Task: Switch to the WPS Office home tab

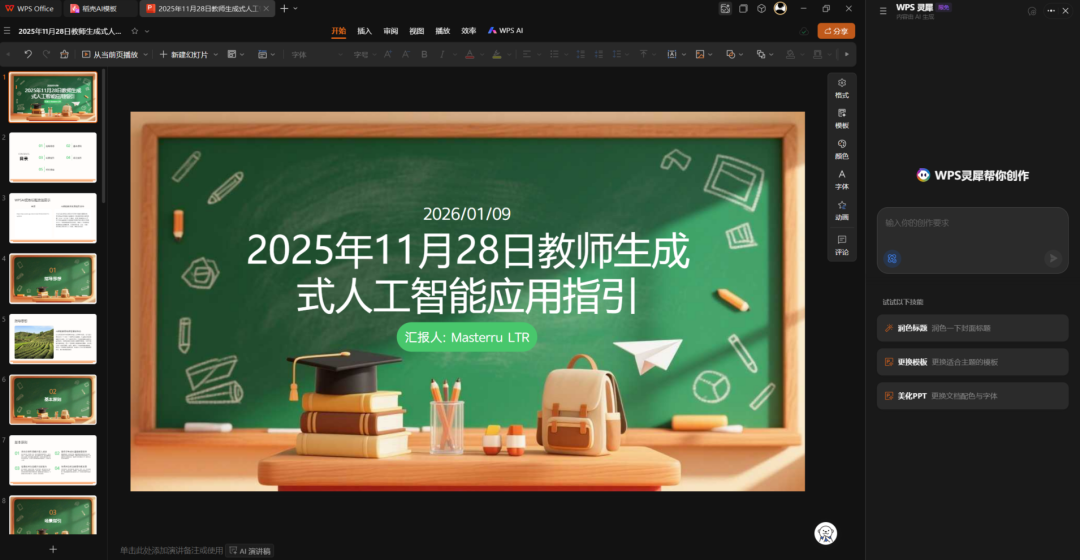Action: point(30,8)
